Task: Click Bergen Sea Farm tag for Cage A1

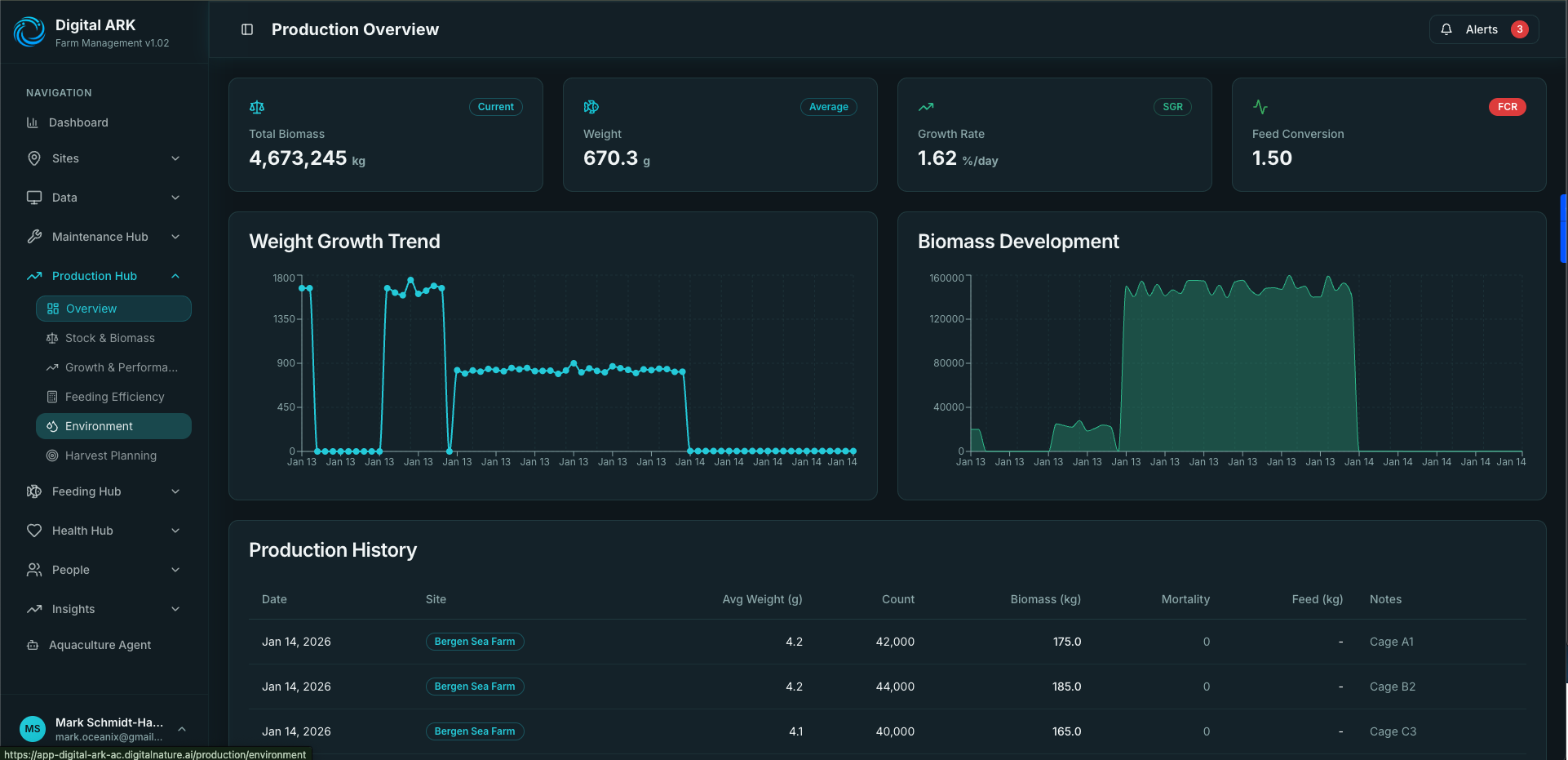Action: tap(475, 642)
